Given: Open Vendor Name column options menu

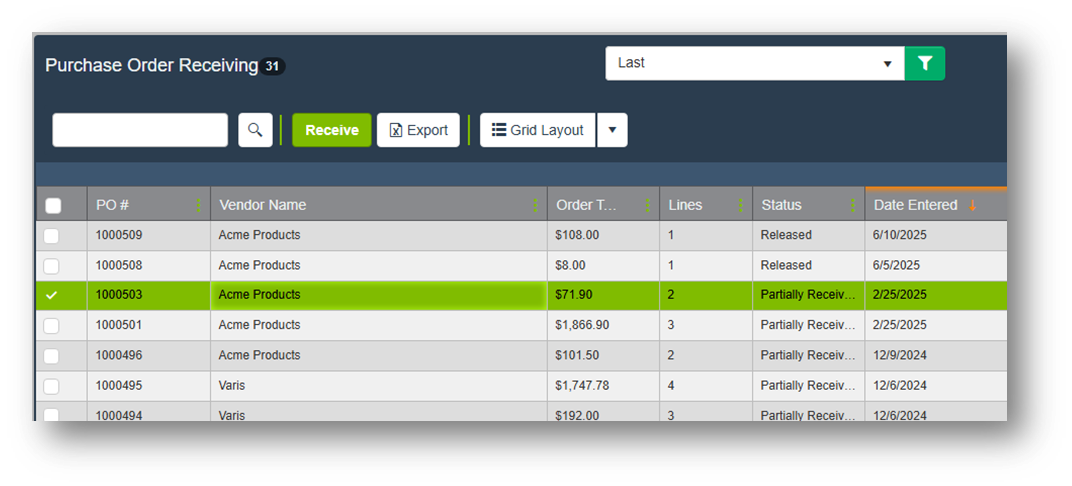Looking at the screenshot, I should 535,205.
